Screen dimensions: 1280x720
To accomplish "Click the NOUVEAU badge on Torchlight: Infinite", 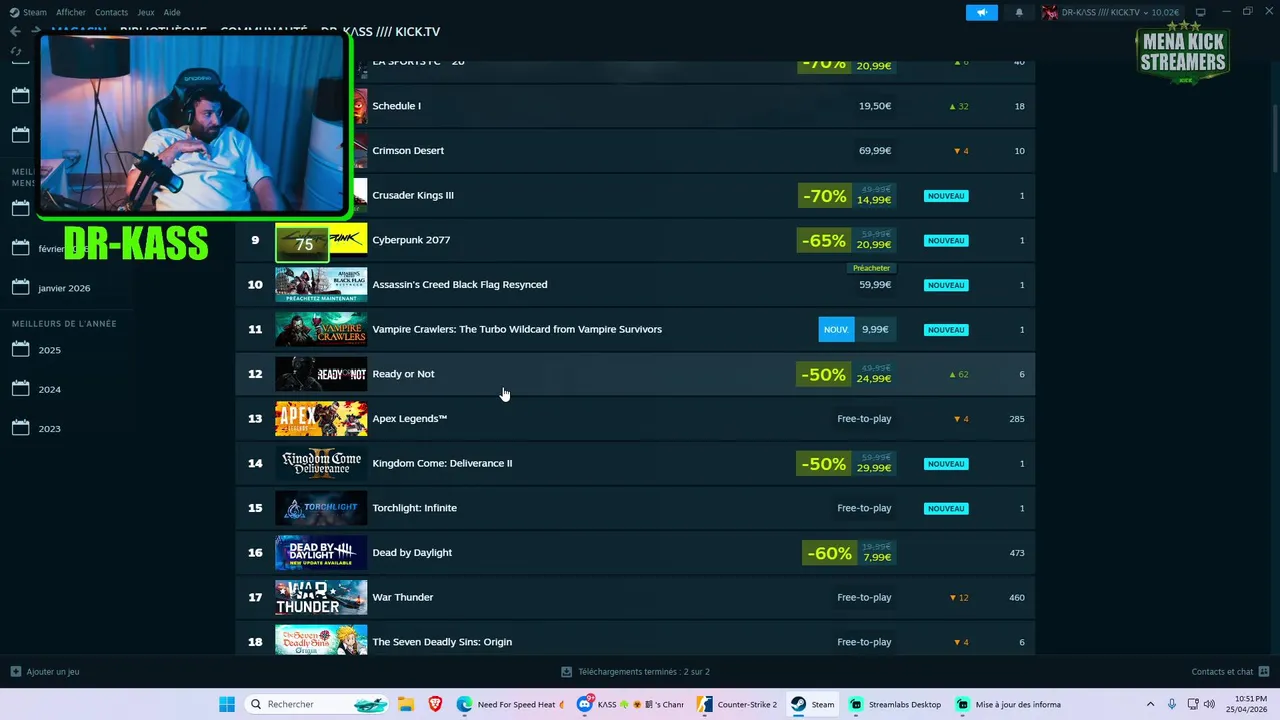I will pos(946,508).
